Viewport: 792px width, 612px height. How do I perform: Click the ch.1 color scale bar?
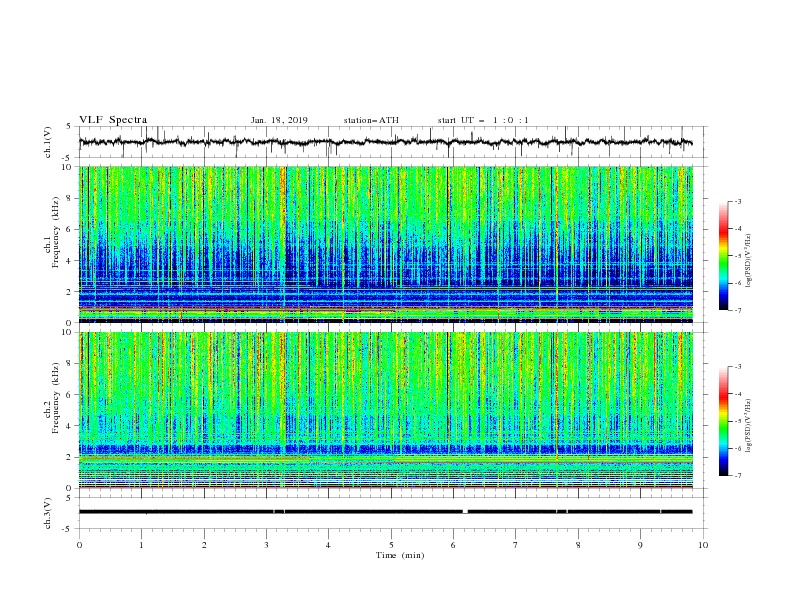click(x=723, y=256)
